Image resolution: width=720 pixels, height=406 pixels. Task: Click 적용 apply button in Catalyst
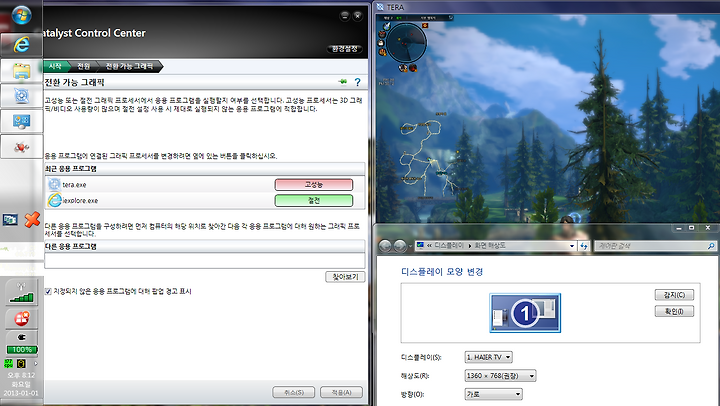(341, 393)
